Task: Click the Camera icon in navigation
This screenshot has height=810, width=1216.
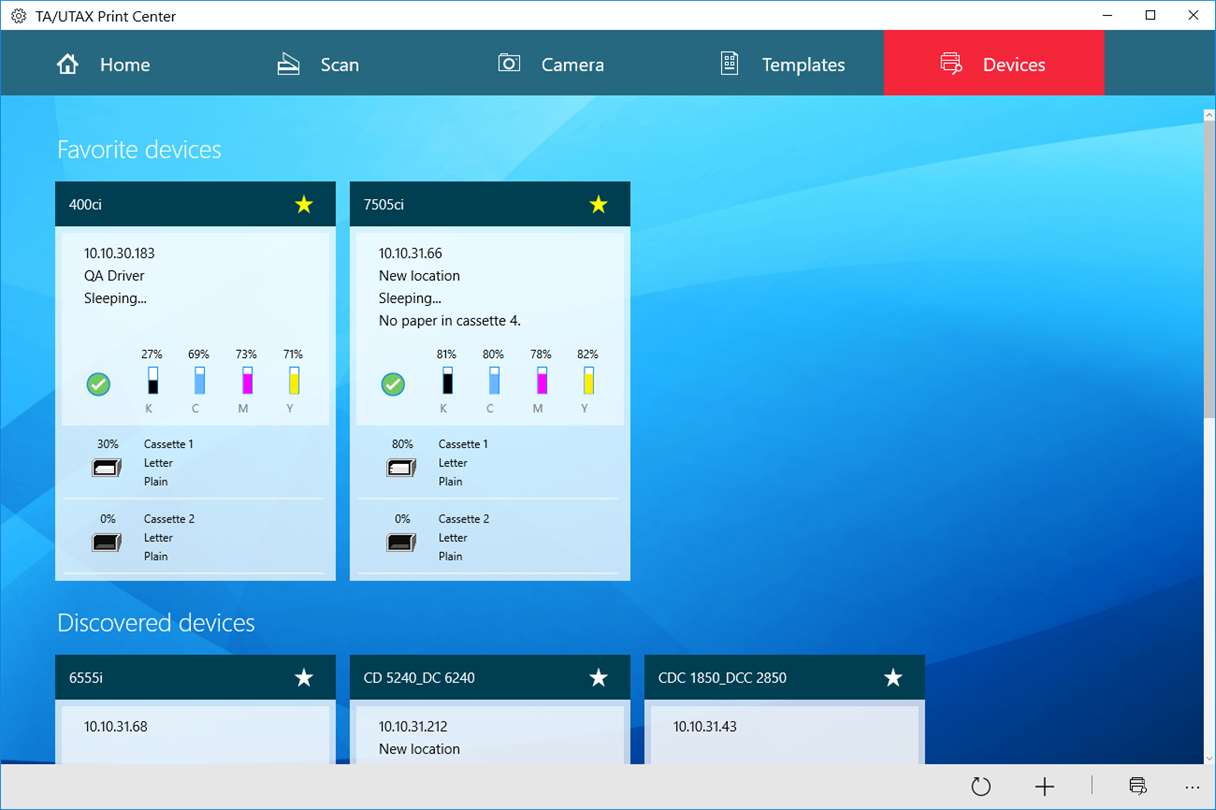Action: click(509, 63)
